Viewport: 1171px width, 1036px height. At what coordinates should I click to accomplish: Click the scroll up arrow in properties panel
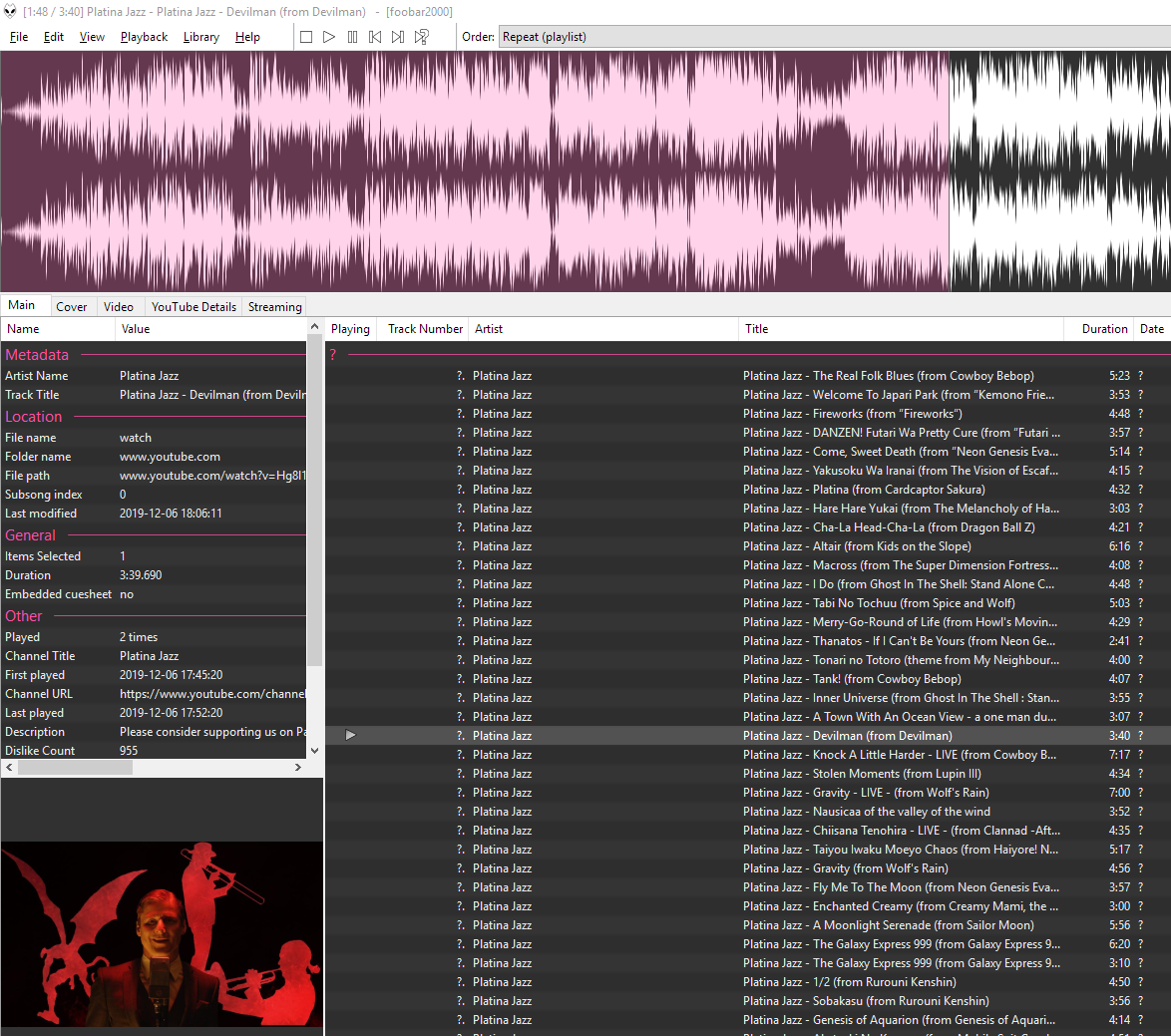click(x=314, y=327)
